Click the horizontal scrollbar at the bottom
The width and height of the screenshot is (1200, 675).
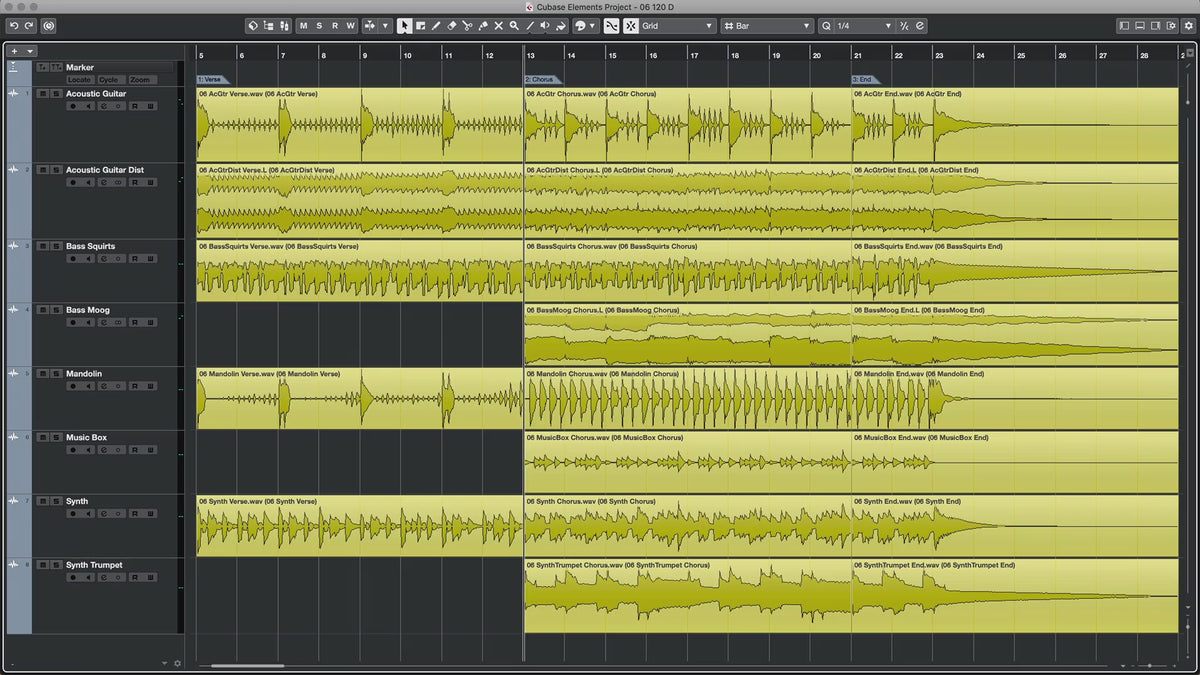point(247,665)
